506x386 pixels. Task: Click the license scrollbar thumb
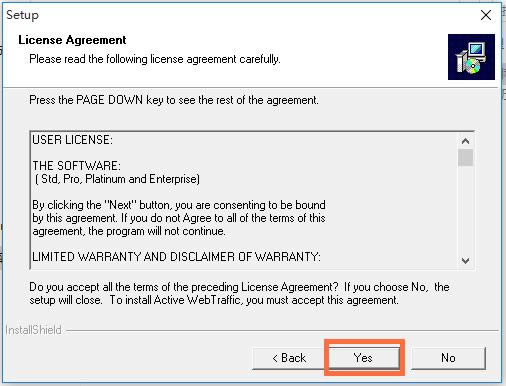[x=465, y=157]
